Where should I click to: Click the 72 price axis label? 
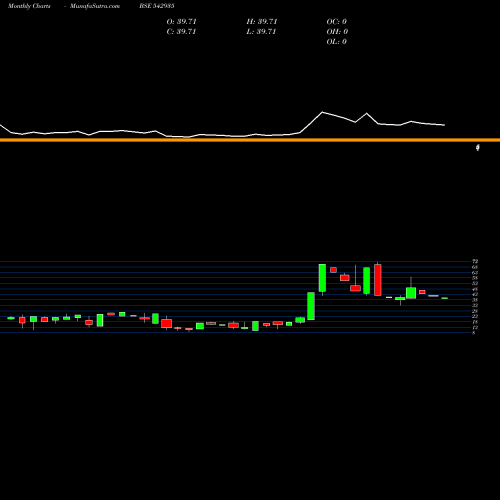pos(475,261)
